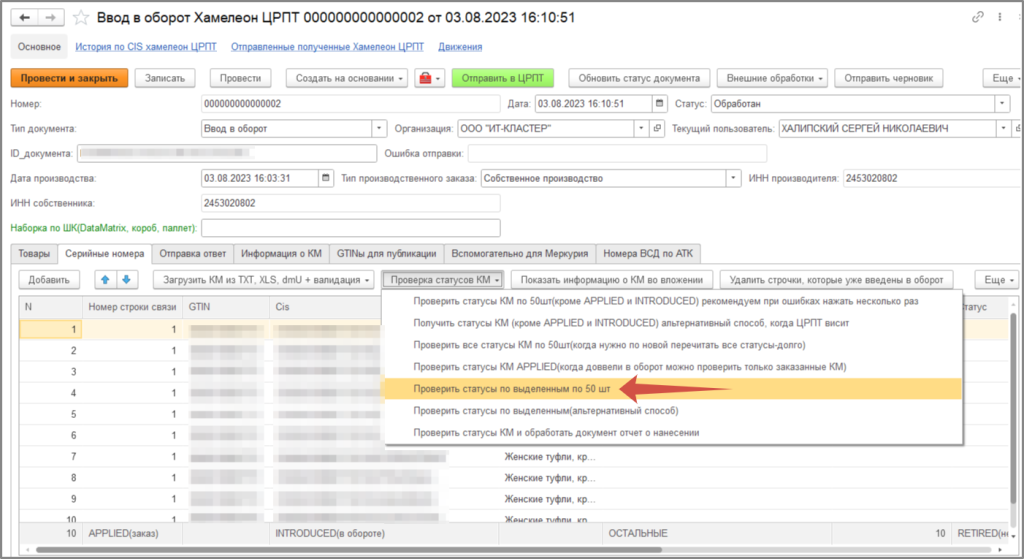1024x559 pixels.
Task: Click Показать информацию о КМ во вложении
Action: pos(612,280)
